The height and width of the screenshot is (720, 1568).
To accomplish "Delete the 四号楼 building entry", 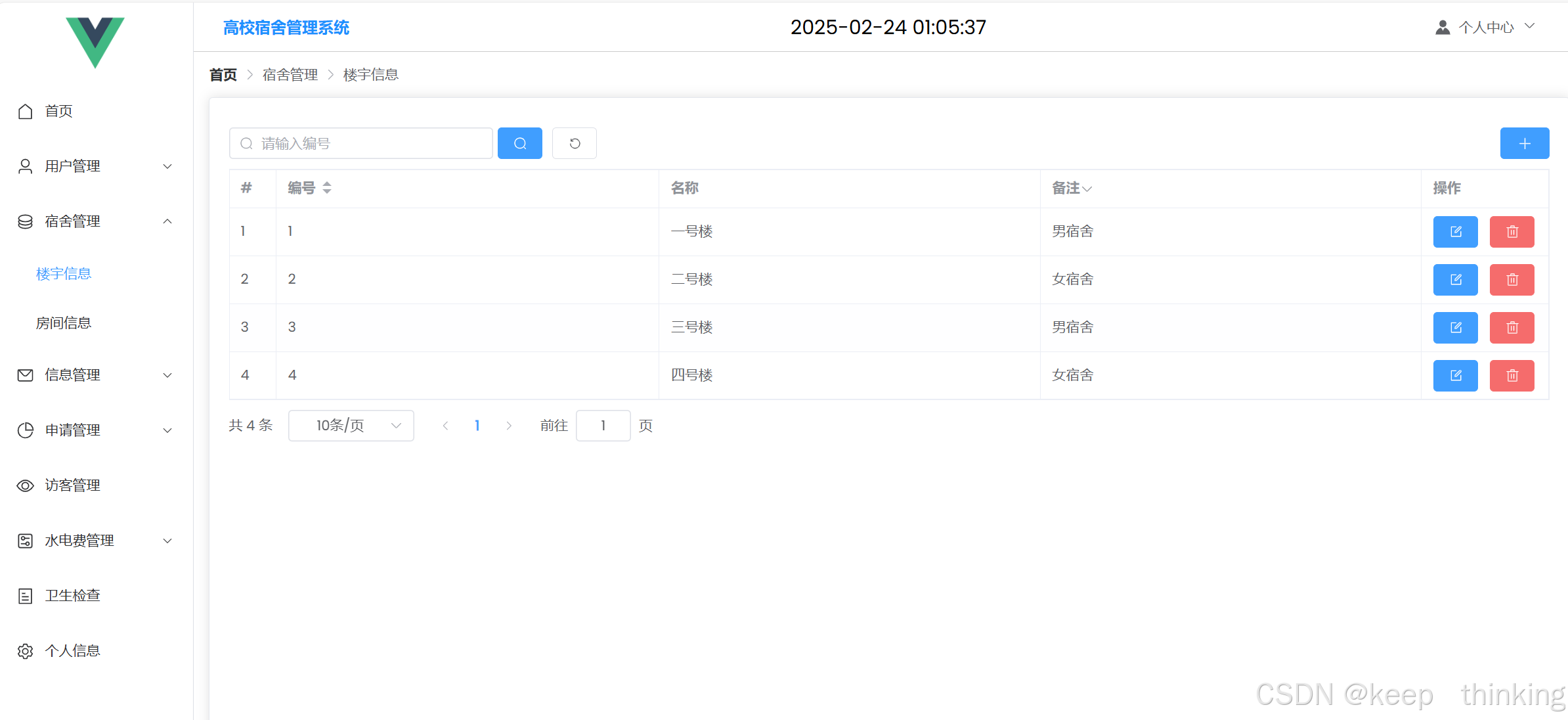I will pos(1512,376).
